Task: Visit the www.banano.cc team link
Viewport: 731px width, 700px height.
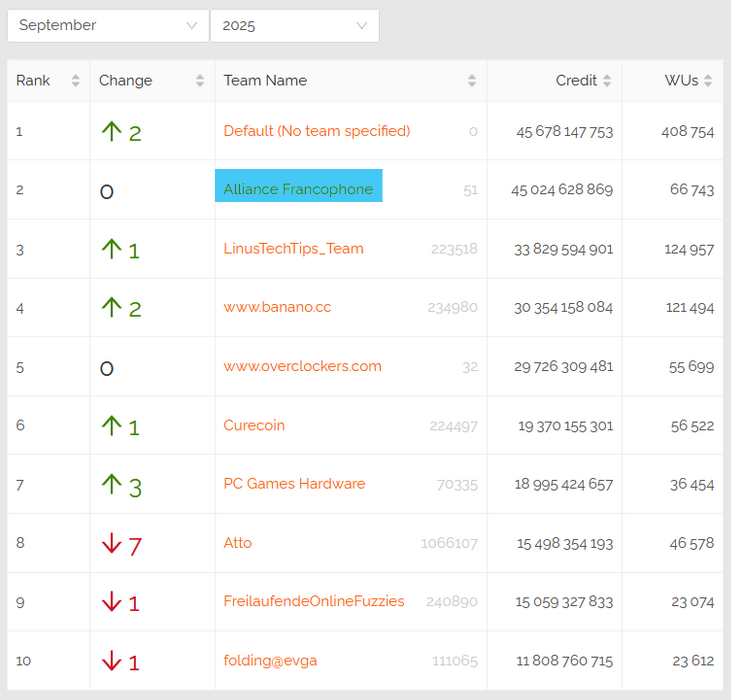Action: click(277, 307)
